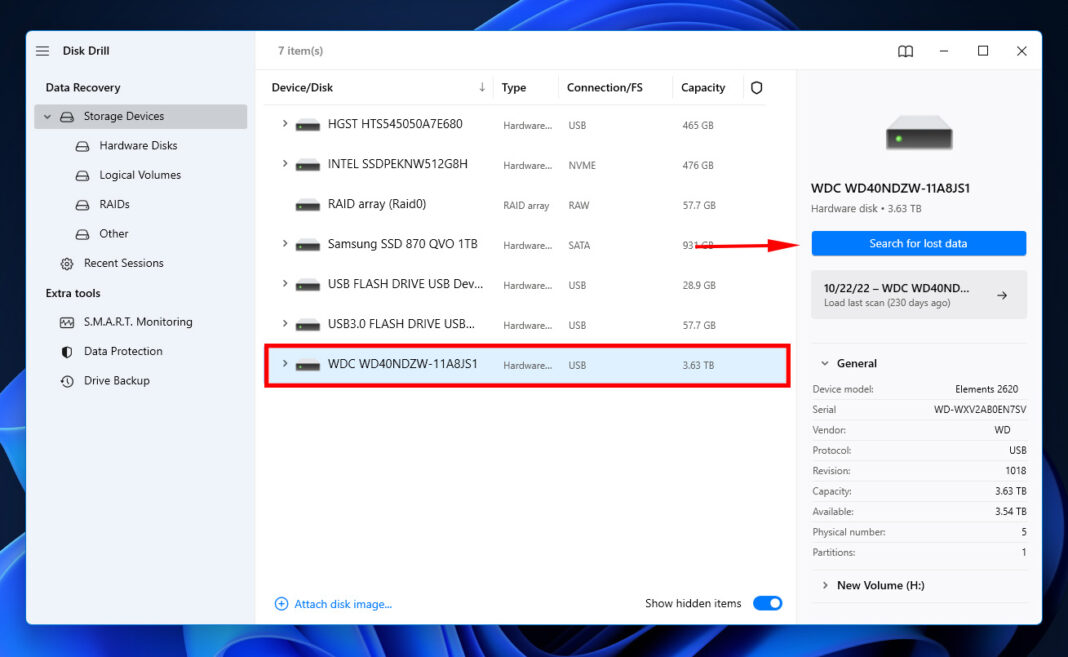Select Logical Volumes in the sidebar
This screenshot has width=1068, height=657.
click(x=140, y=175)
